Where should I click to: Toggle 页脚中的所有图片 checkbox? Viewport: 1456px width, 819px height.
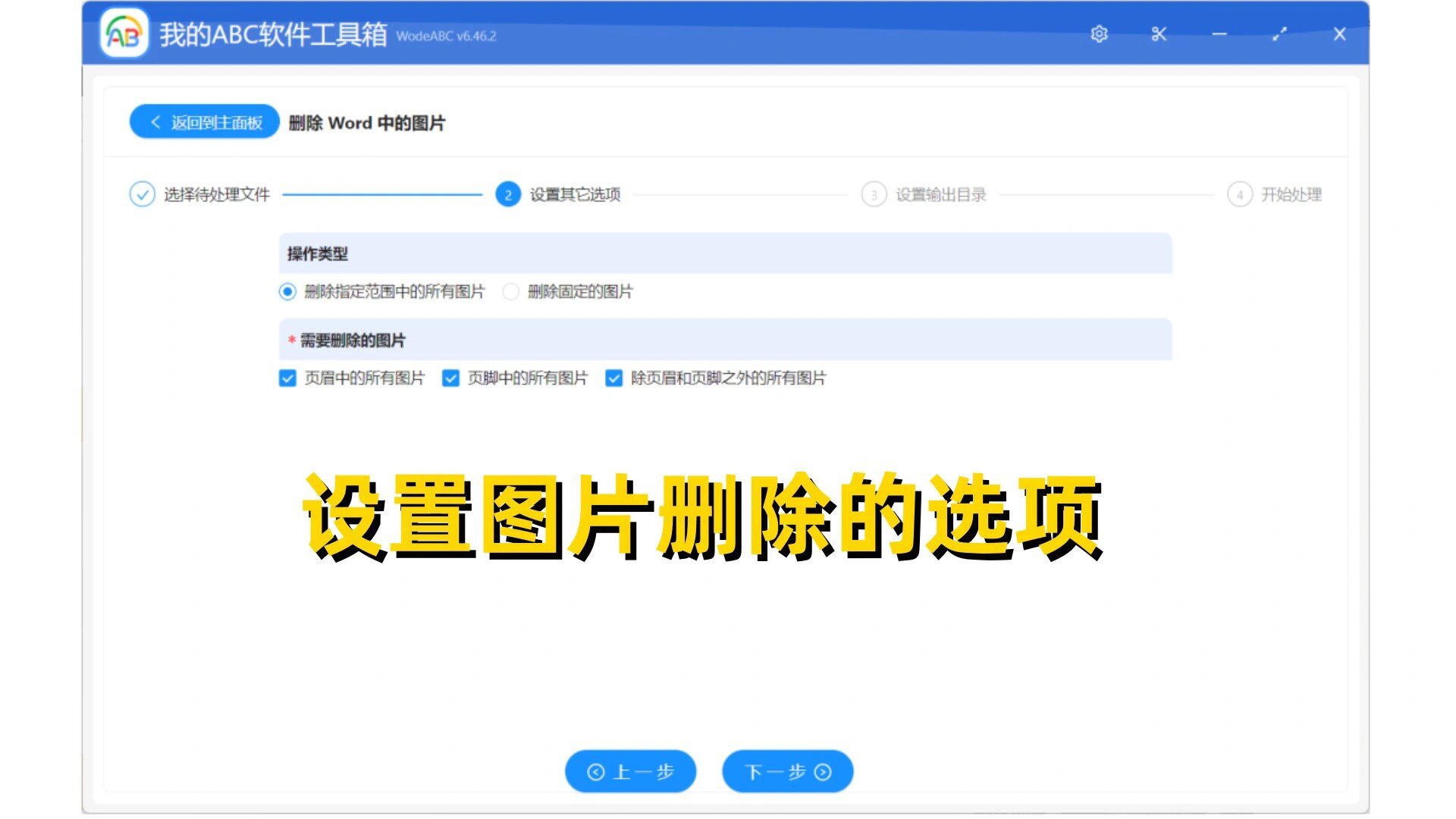click(x=451, y=378)
